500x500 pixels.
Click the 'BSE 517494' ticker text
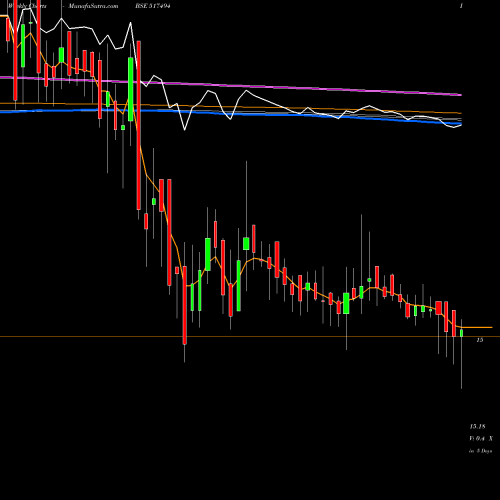point(153,6)
